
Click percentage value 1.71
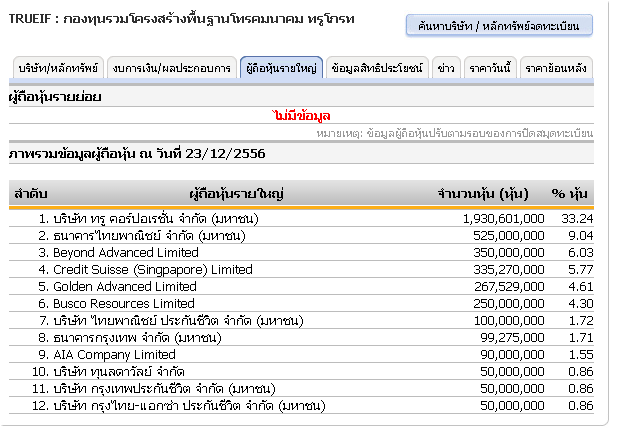point(581,337)
